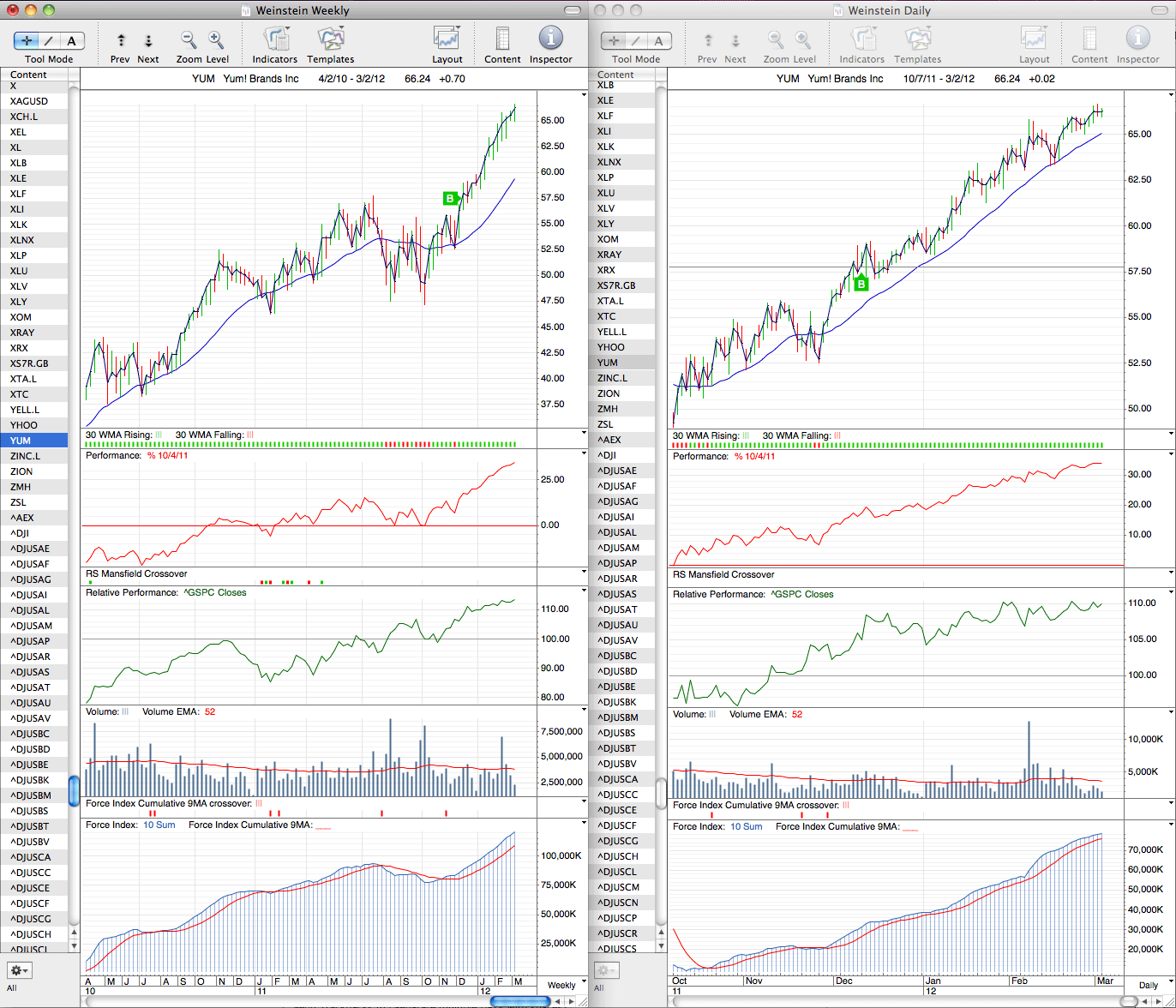
Task: Click red Volume EMA 52 value in weekly pane
Action: click(210, 711)
